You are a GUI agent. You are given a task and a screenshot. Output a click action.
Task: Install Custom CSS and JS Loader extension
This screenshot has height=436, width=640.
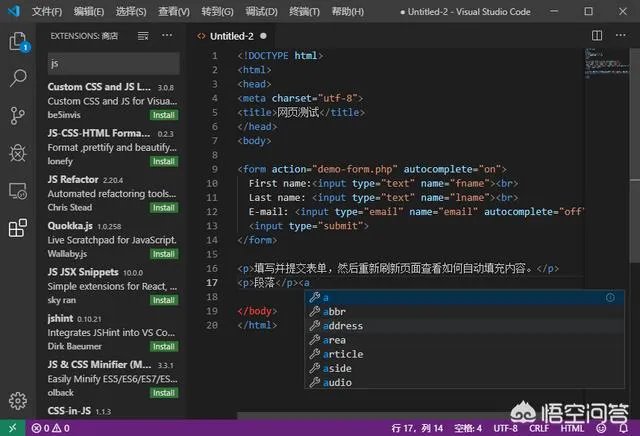164,115
